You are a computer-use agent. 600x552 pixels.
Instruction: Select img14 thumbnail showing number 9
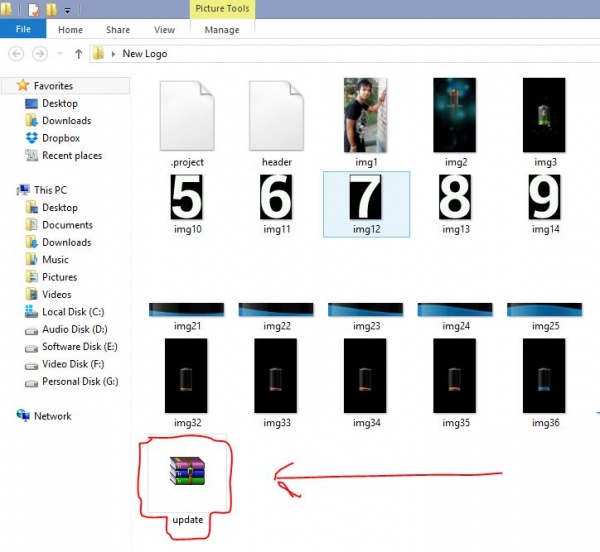545,197
